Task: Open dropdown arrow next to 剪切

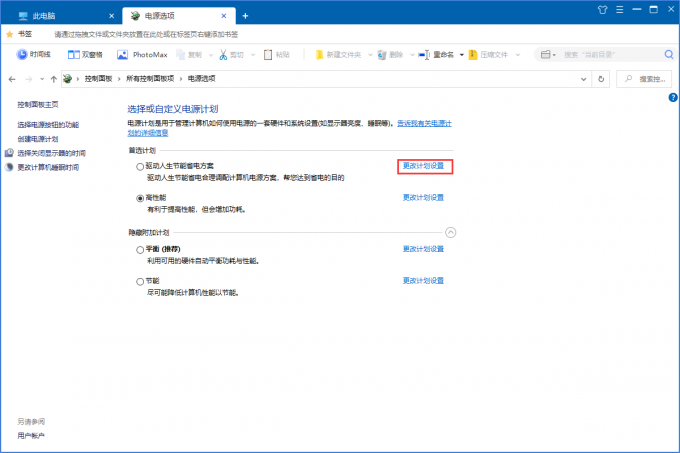Action: pos(253,55)
